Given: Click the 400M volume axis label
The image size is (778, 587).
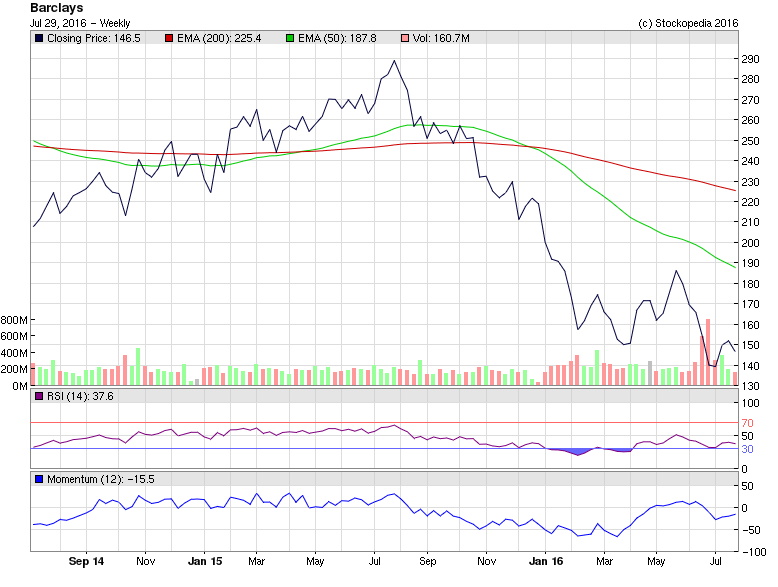Looking at the screenshot, I should pyautogui.click(x=14, y=353).
